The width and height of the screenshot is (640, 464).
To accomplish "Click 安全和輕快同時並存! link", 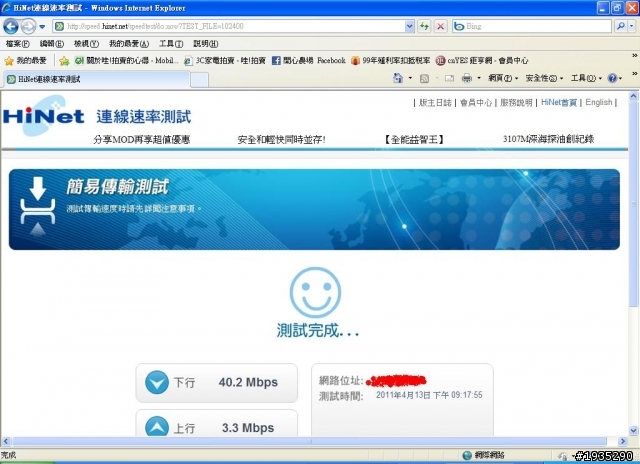I will 281,140.
